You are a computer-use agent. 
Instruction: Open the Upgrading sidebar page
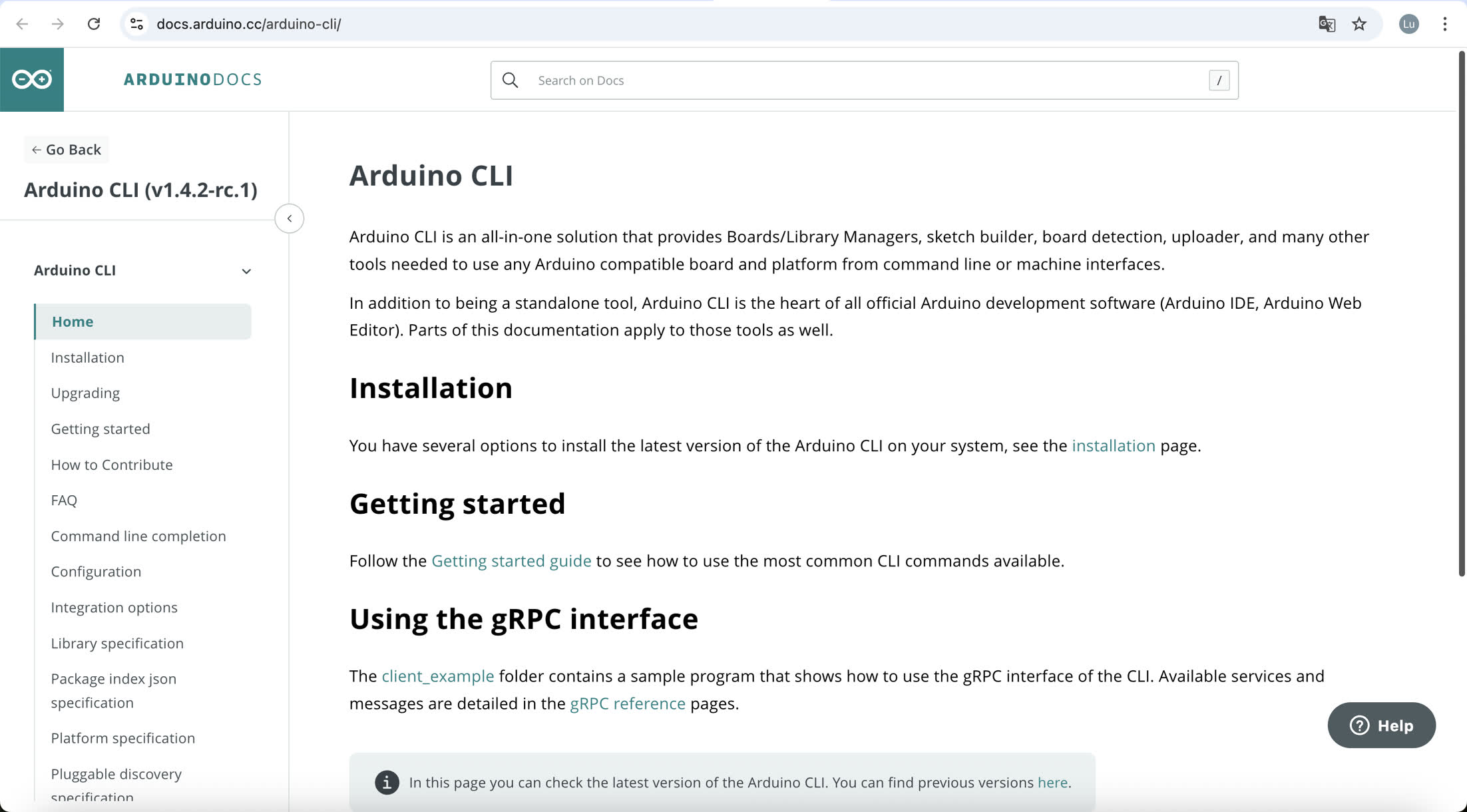coord(85,393)
